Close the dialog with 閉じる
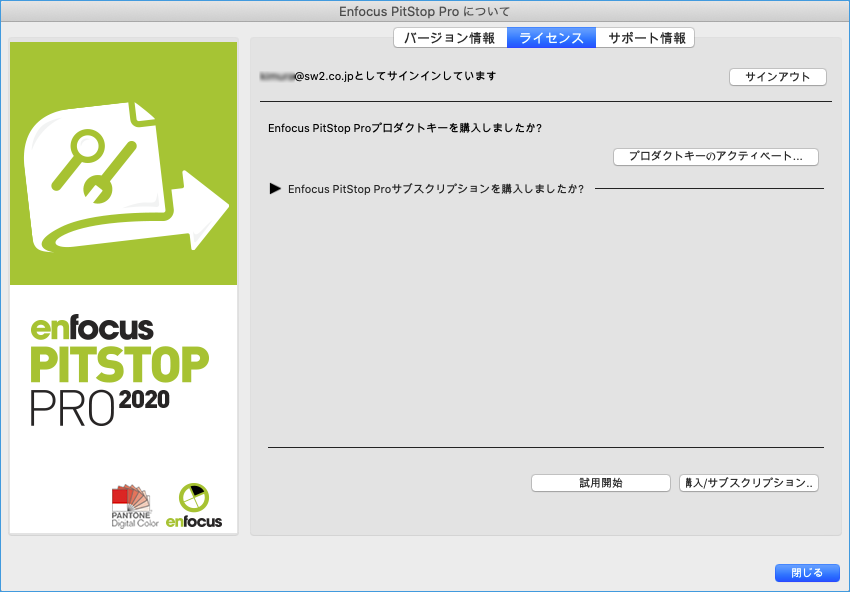 (x=807, y=573)
